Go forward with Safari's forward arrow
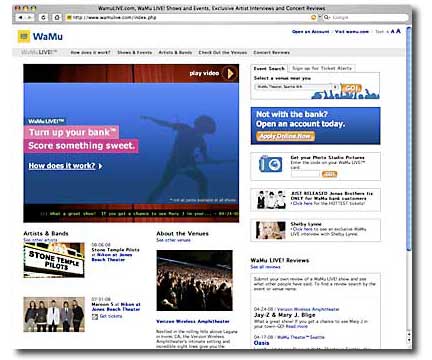432x360 pixels. pos(30,17)
